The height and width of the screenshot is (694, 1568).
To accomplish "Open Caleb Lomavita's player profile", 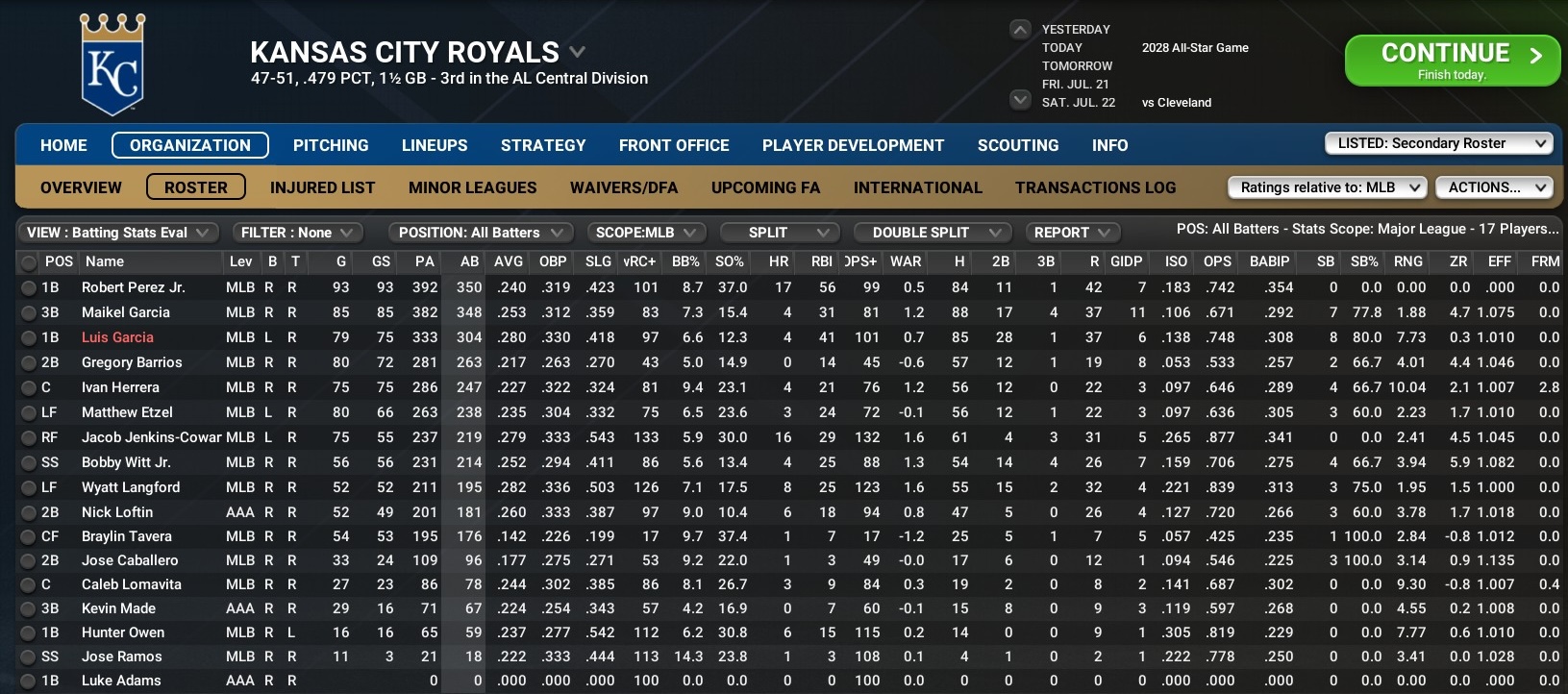I will pyautogui.click(x=131, y=584).
